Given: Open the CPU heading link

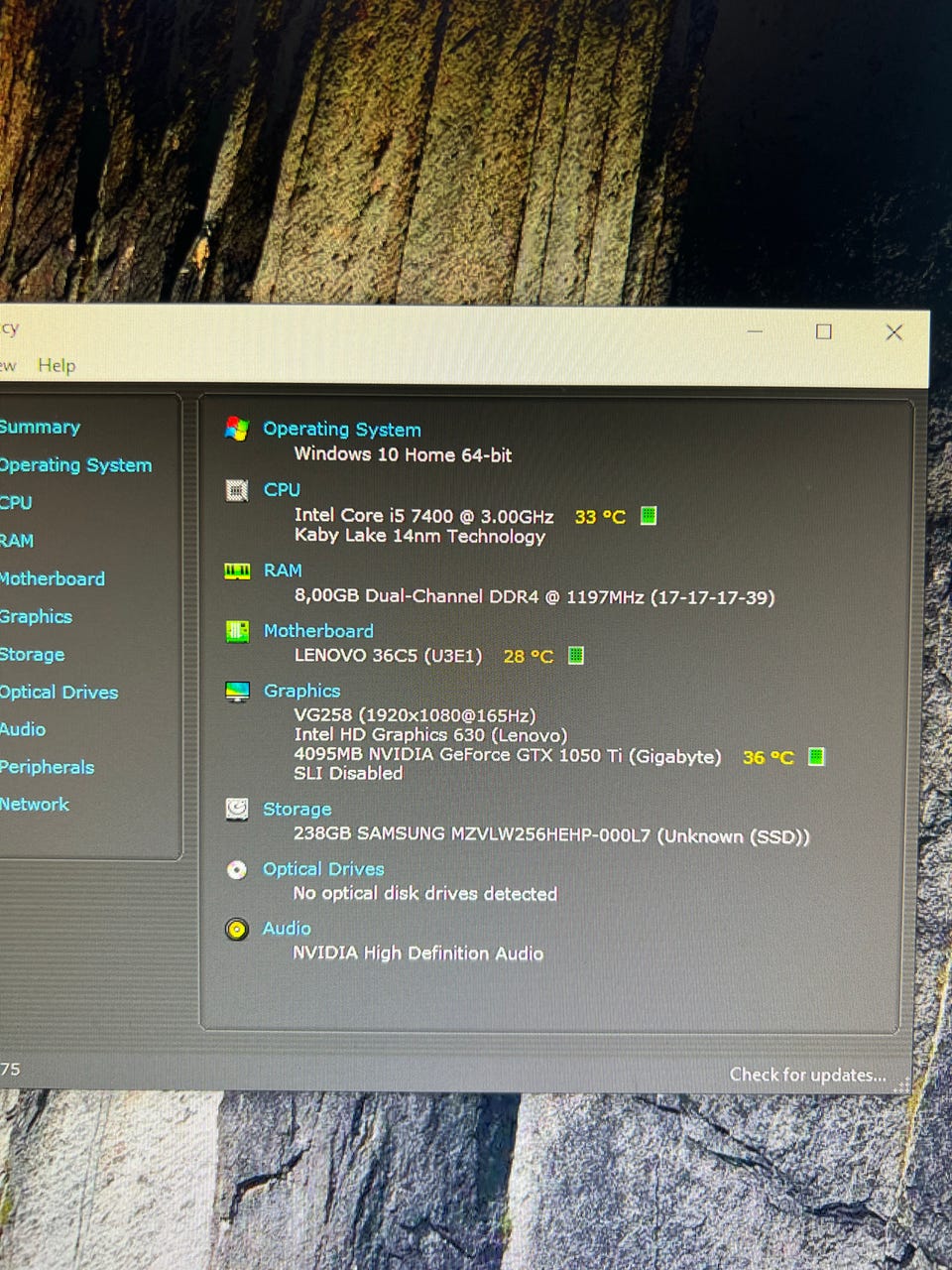Looking at the screenshot, I should click(282, 490).
